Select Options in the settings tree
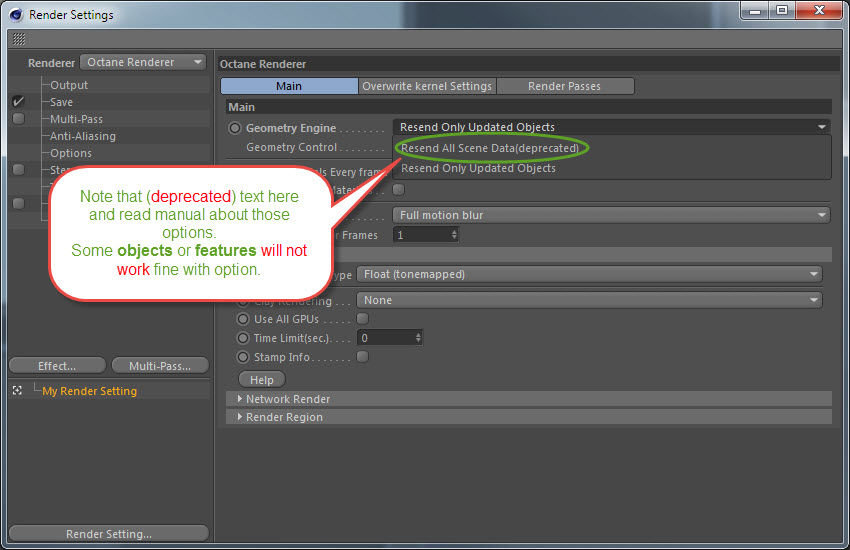The height and width of the screenshot is (550, 850). 71,153
